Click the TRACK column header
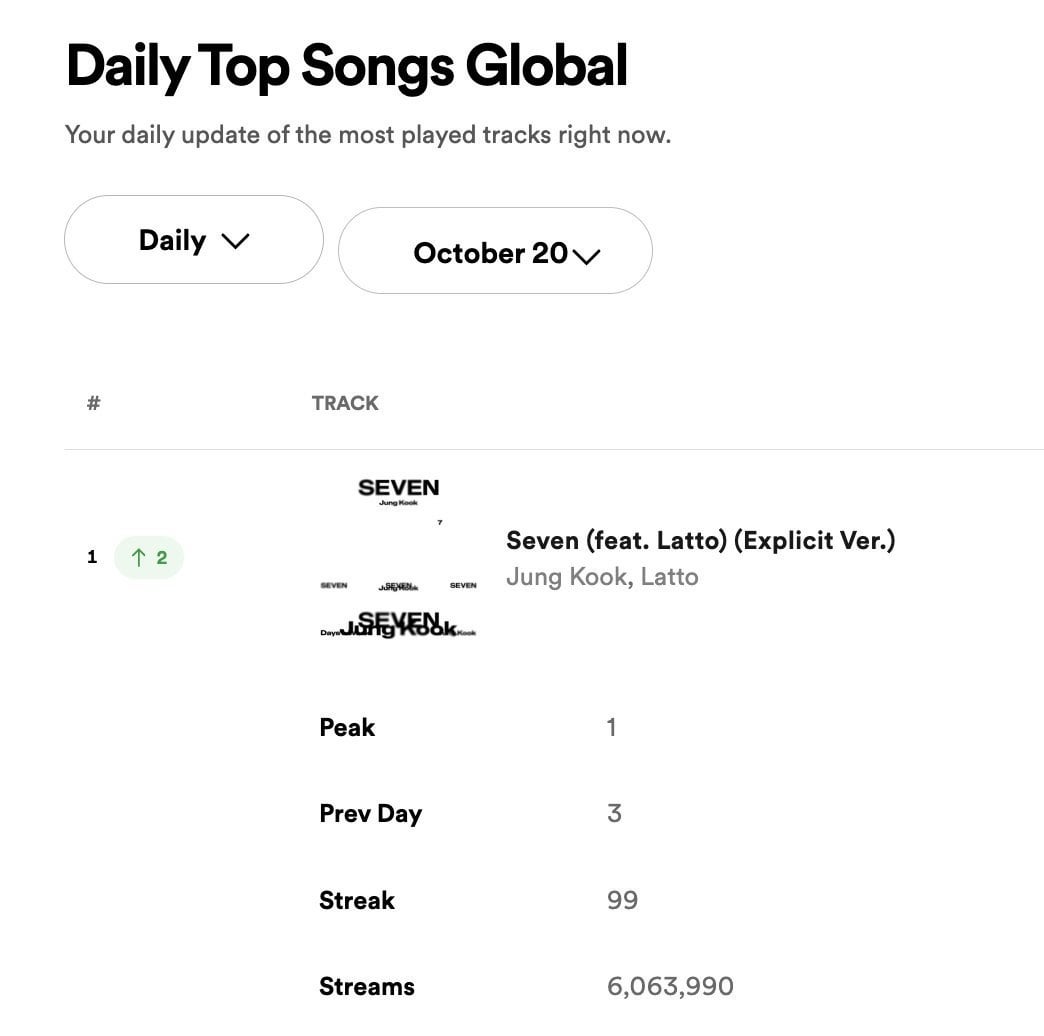Image resolution: width=1044 pixels, height=1036 pixels. 345,403
